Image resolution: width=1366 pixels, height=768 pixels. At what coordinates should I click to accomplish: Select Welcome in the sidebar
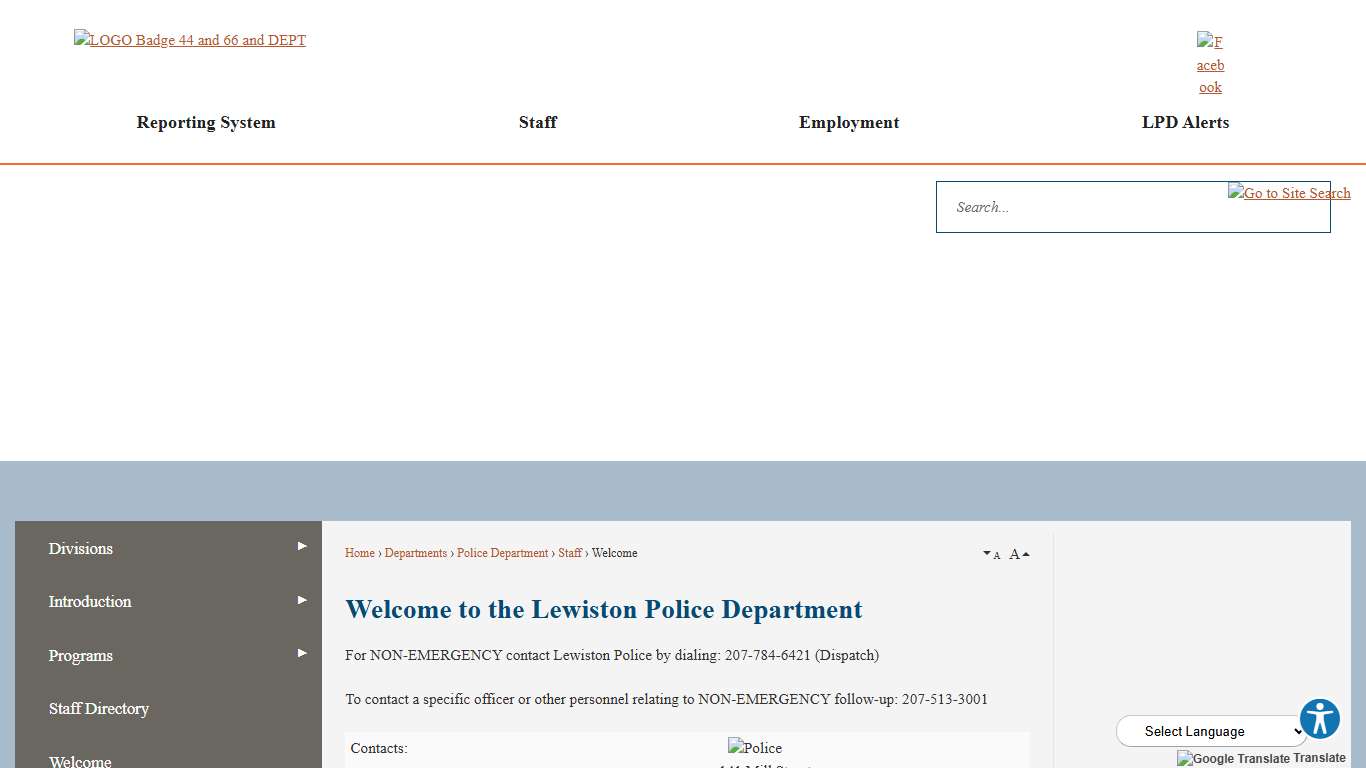pyautogui.click(x=80, y=761)
